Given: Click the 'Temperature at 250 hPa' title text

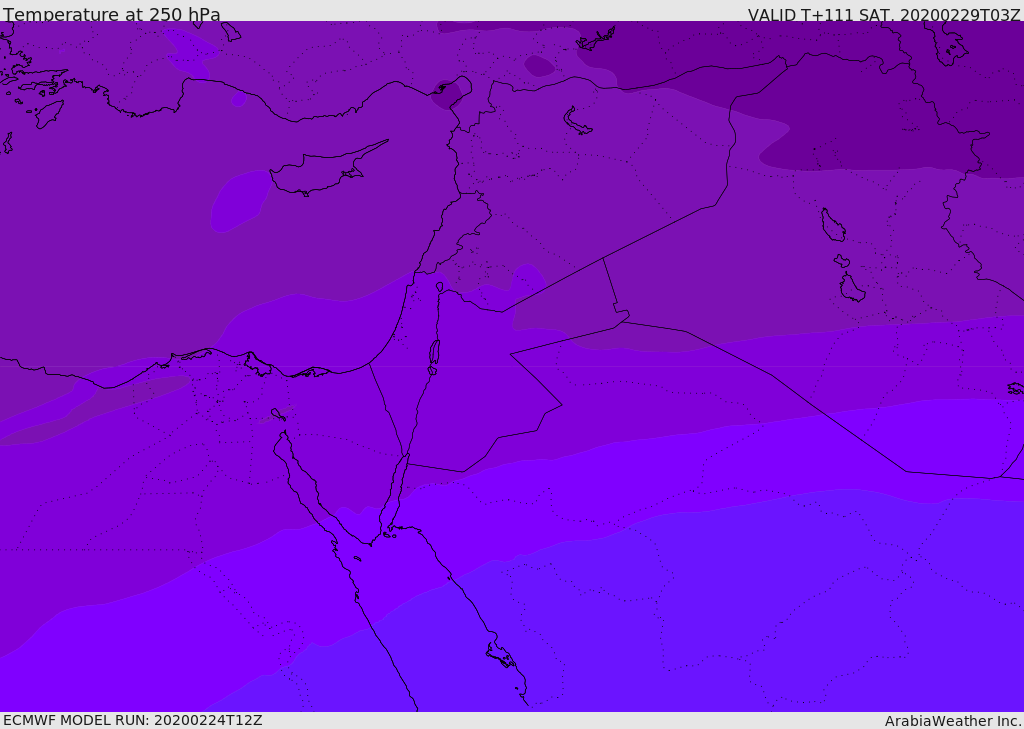Looking at the screenshot, I should (x=112, y=14).
